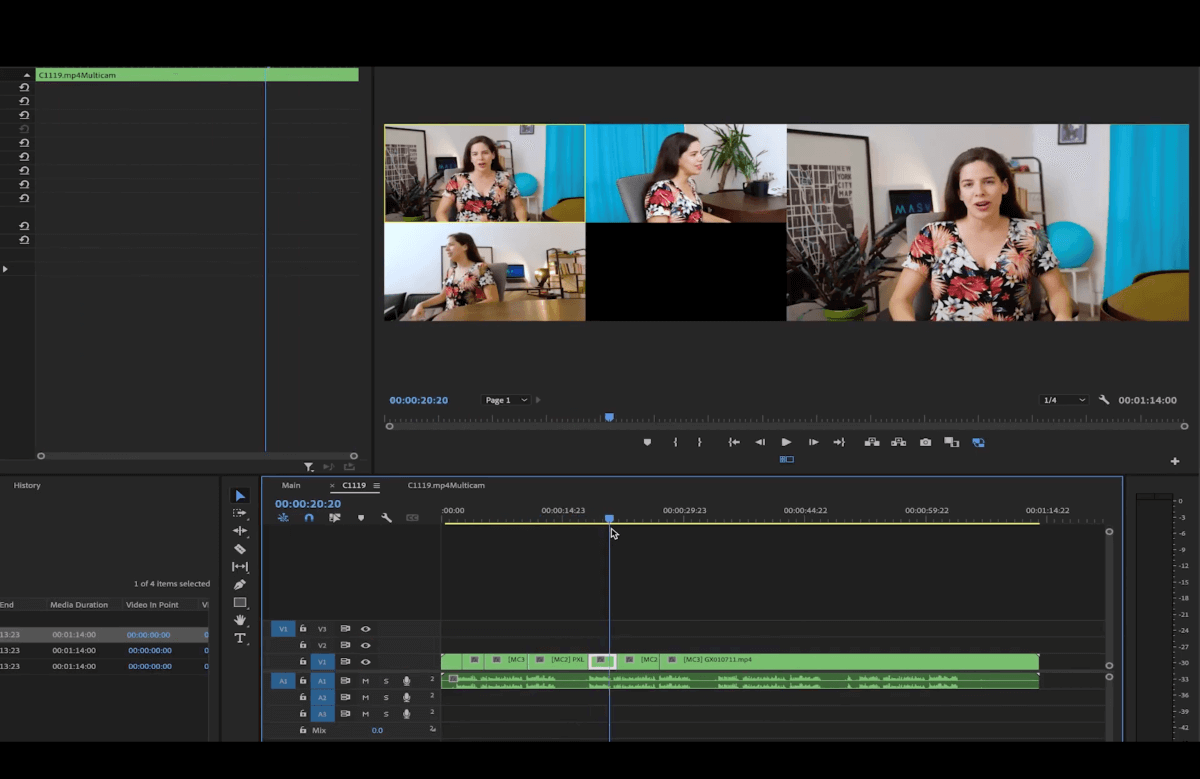Select the Razor tool
Viewport: 1200px width, 779px height.
coord(240,549)
